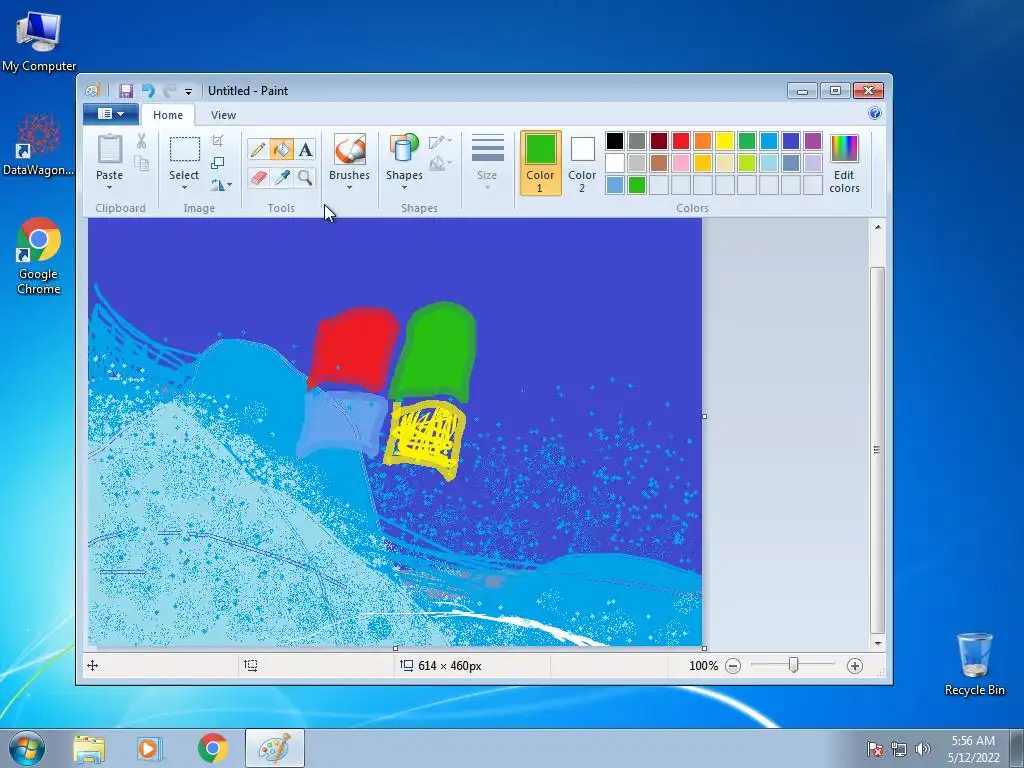
Task: Choose the black color swatch
Action: click(x=615, y=140)
